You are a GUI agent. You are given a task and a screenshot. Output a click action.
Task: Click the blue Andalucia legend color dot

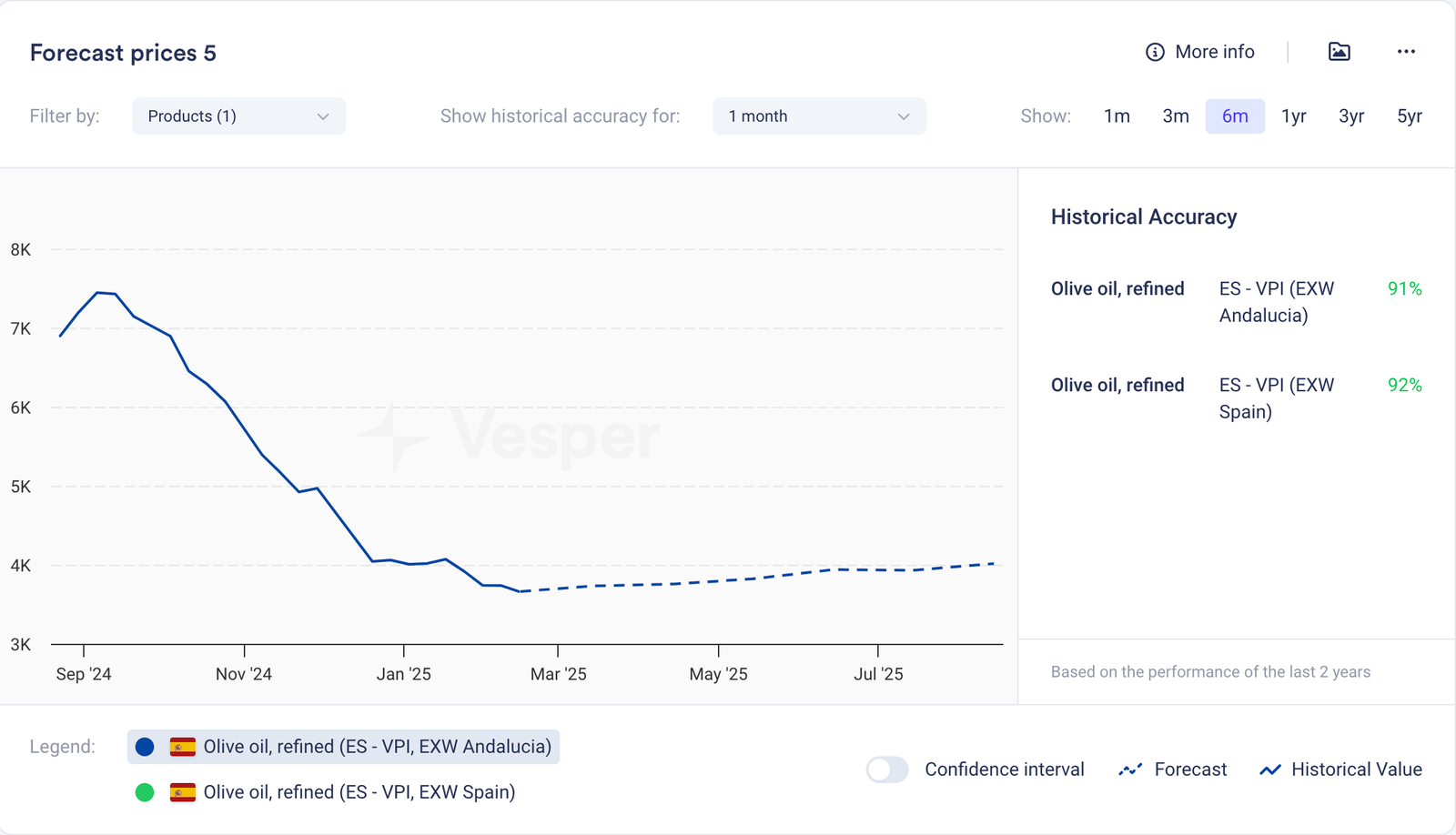145,747
